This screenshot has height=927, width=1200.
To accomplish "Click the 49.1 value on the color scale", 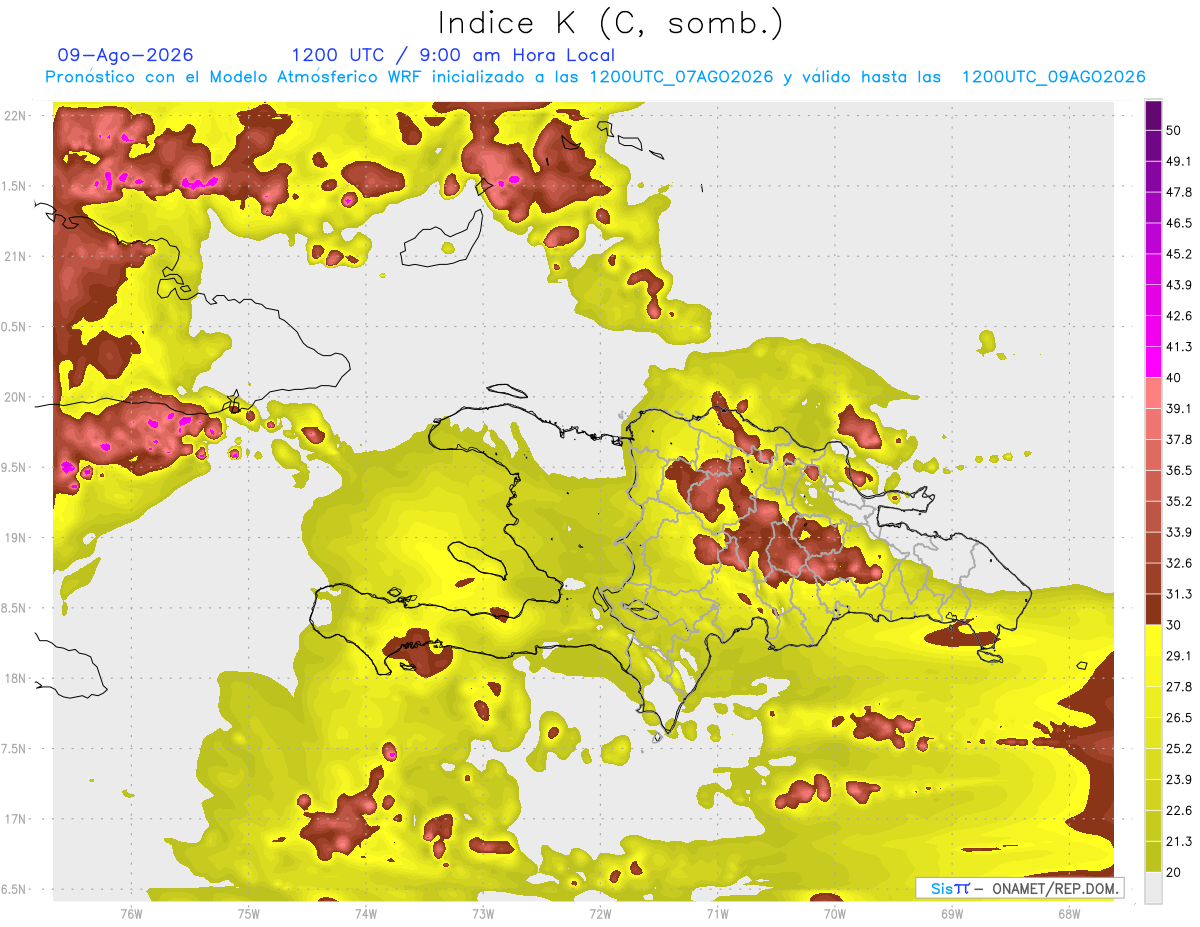I will click(x=1180, y=161).
